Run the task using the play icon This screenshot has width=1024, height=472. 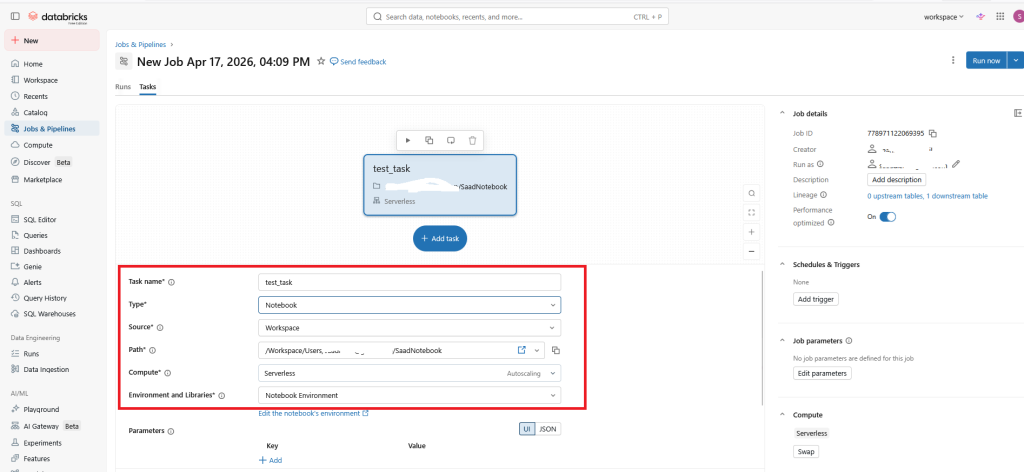point(408,141)
